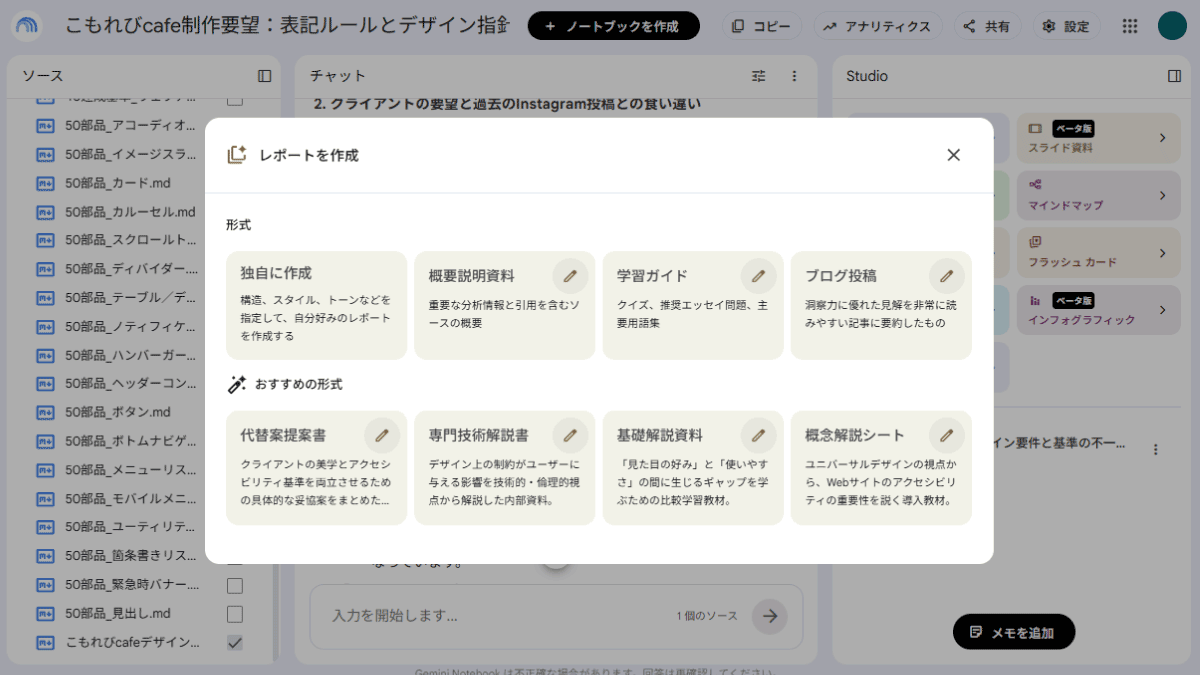Click the md file icon of 50部品_ボタン.md
Image resolution: width=1200 pixels, height=675 pixels.
coord(45,412)
